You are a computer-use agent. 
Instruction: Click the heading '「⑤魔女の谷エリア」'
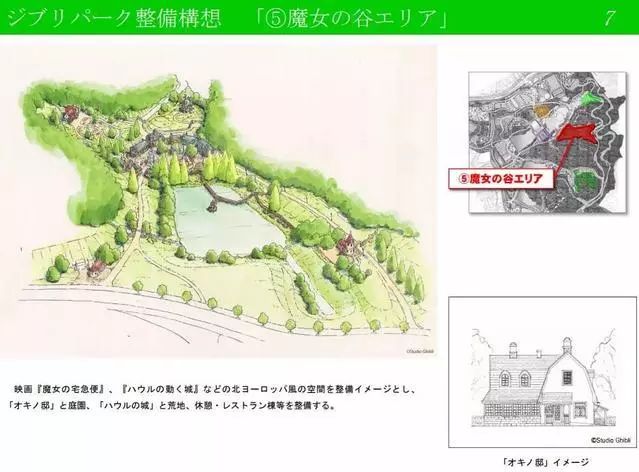pyautogui.click(x=353, y=18)
